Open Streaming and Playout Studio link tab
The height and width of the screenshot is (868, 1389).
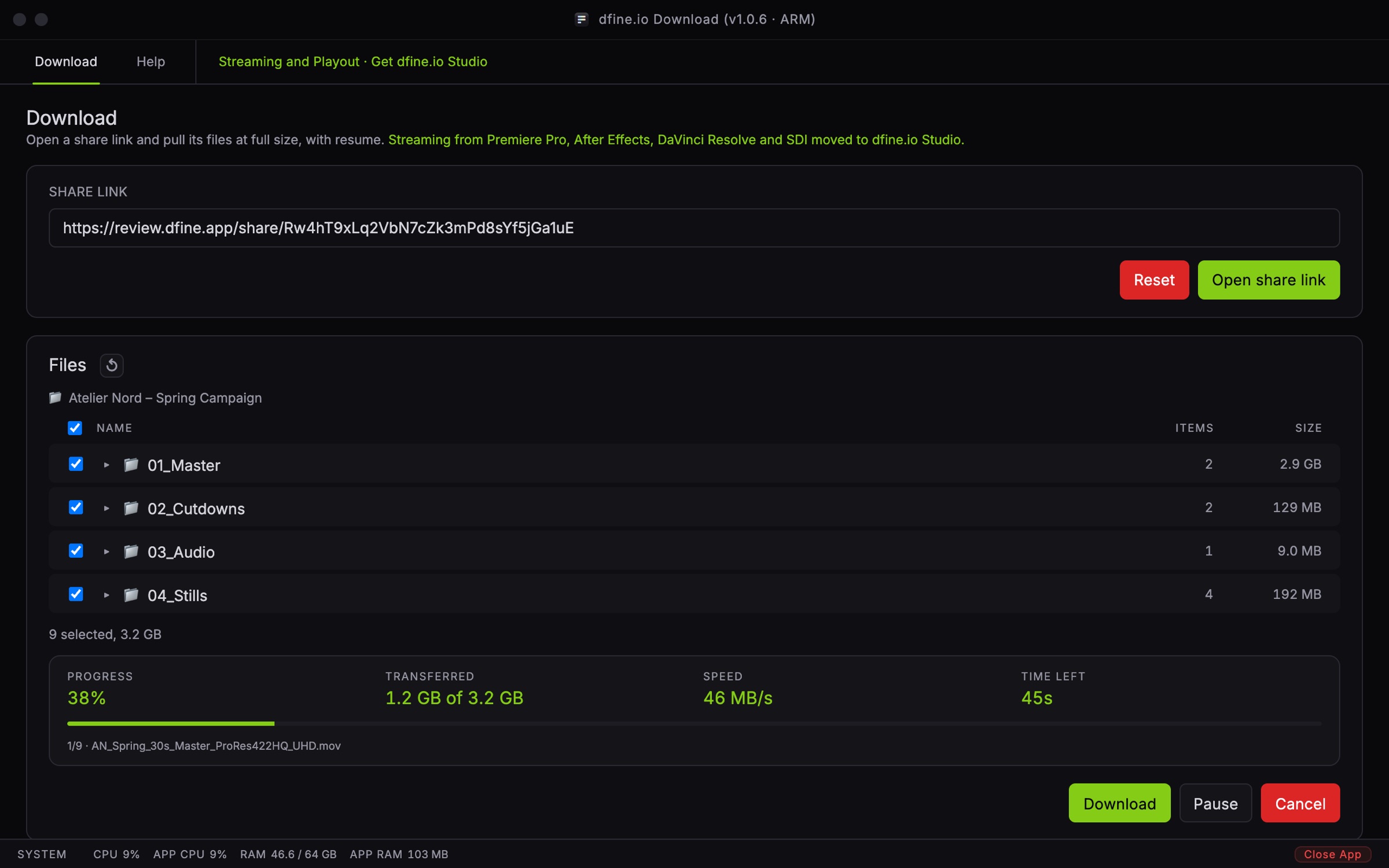353,61
